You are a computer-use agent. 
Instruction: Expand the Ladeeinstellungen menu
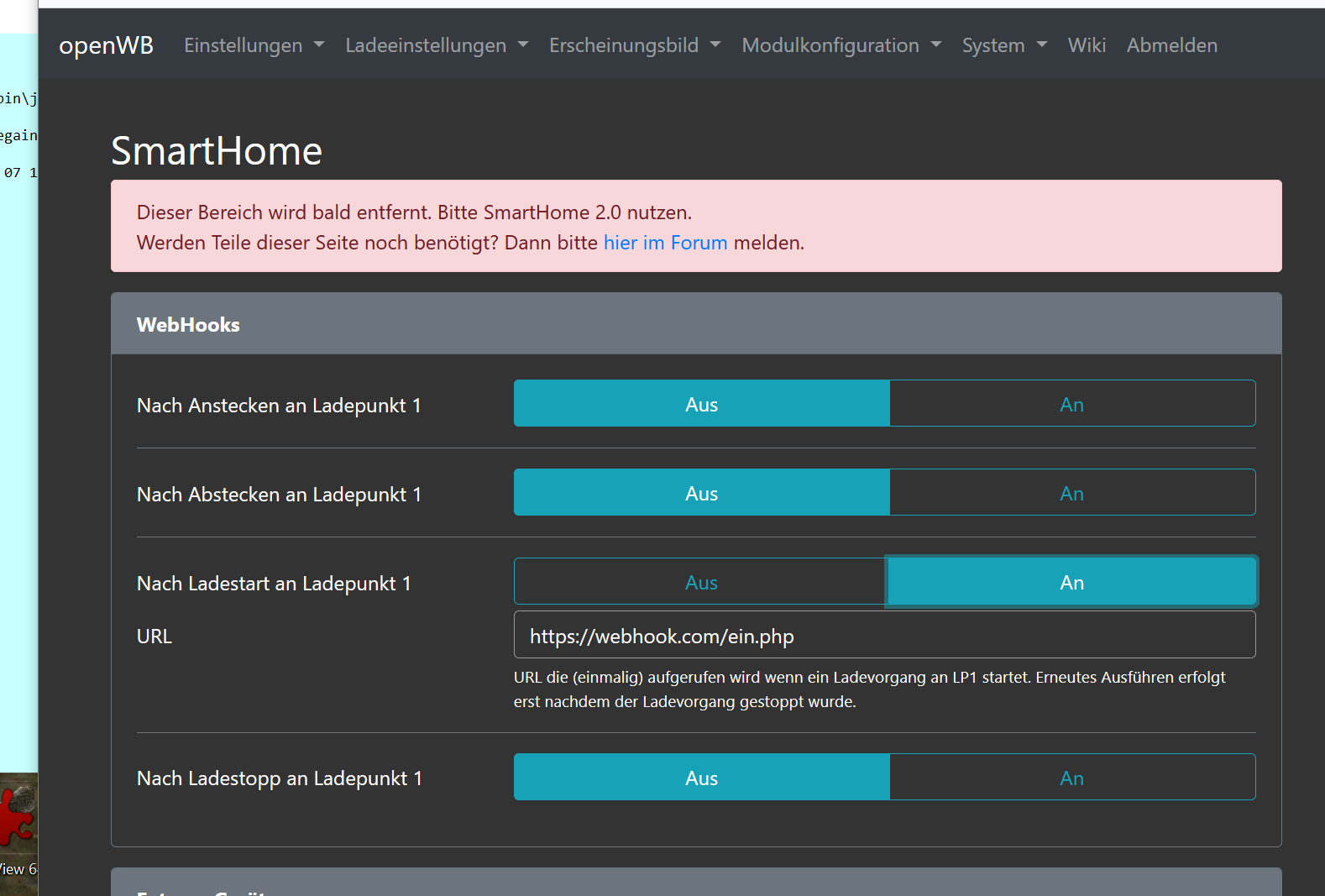pyautogui.click(x=437, y=45)
